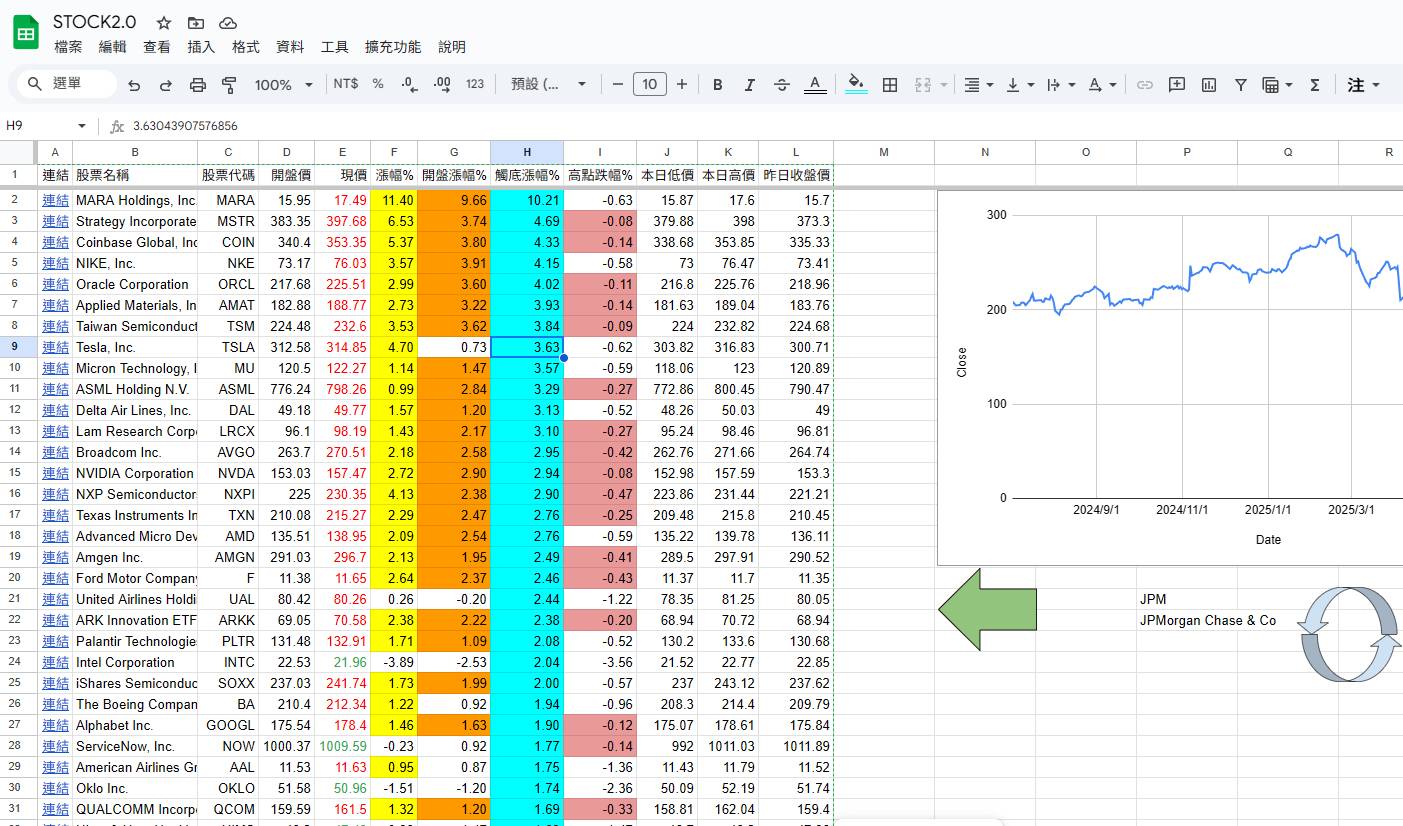The image size is (1403, 826).
Task: Open the font dropdown showing 預設
Action: tap(548, 84)
